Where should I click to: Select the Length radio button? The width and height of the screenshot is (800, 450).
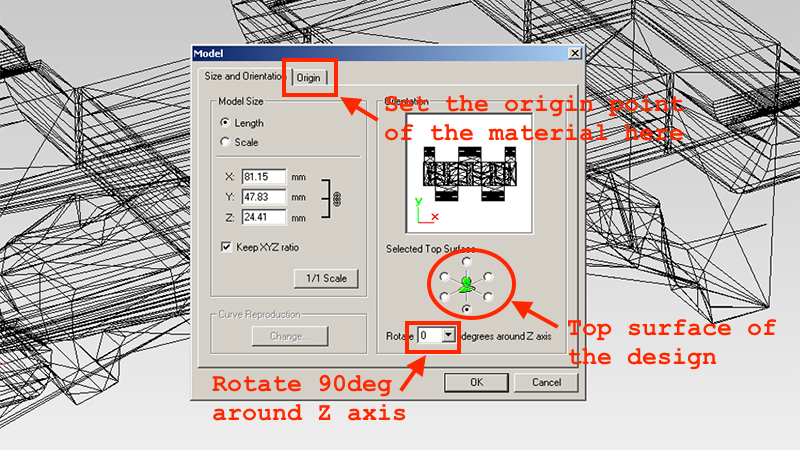coord(225,122)
